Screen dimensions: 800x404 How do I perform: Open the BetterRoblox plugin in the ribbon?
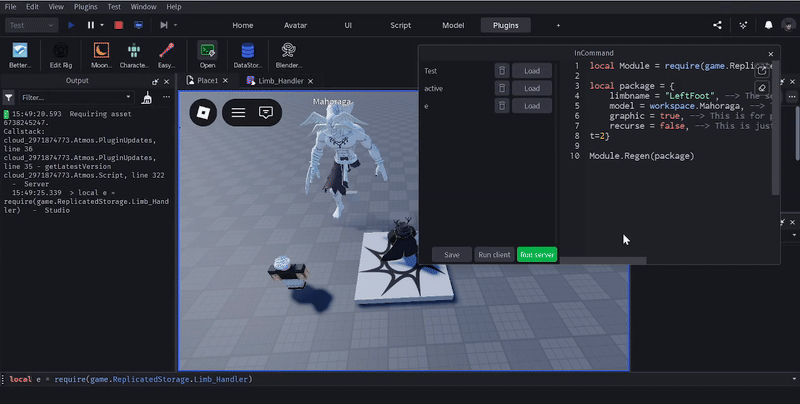[20, 55]
